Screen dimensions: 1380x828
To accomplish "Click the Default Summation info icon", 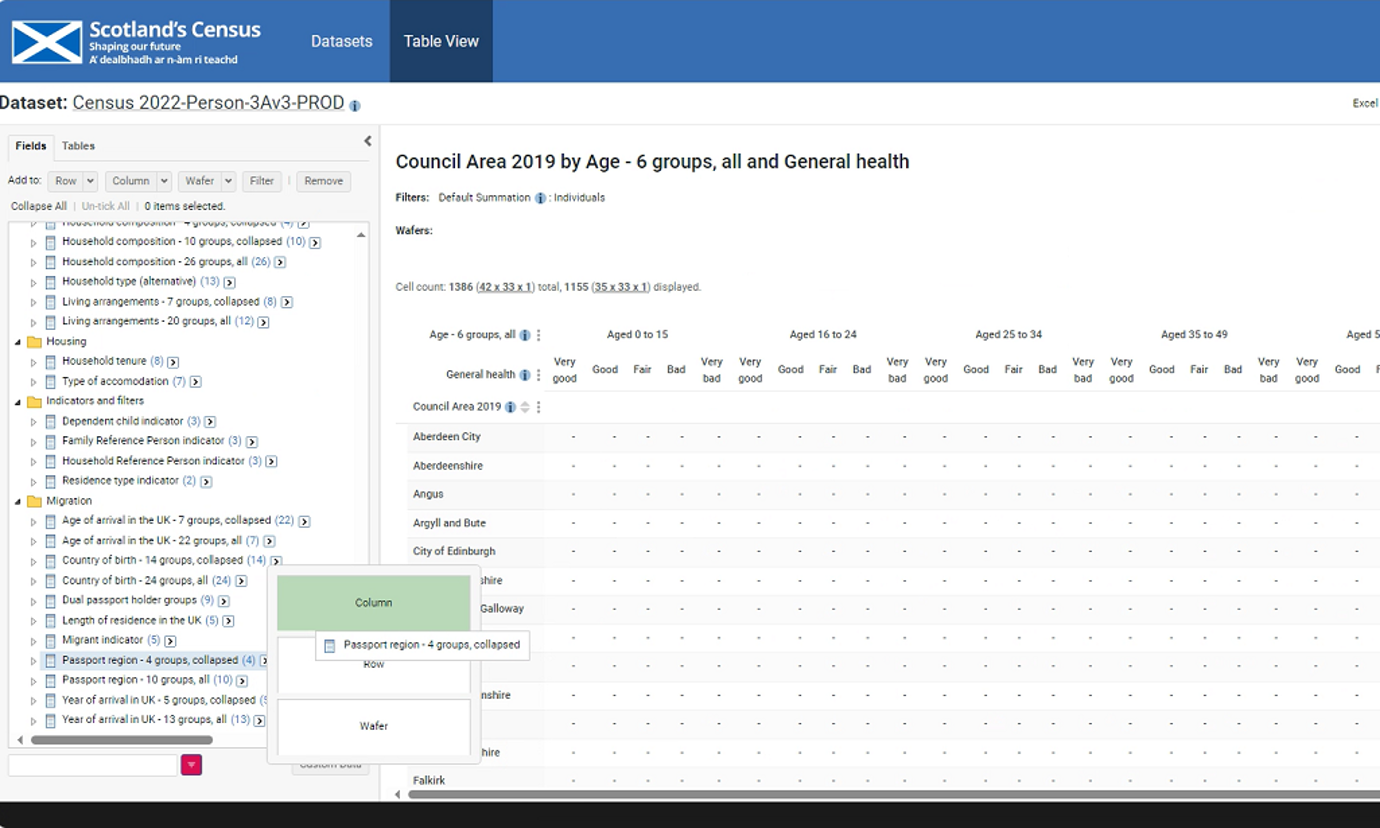I will (x=540, y=198).
